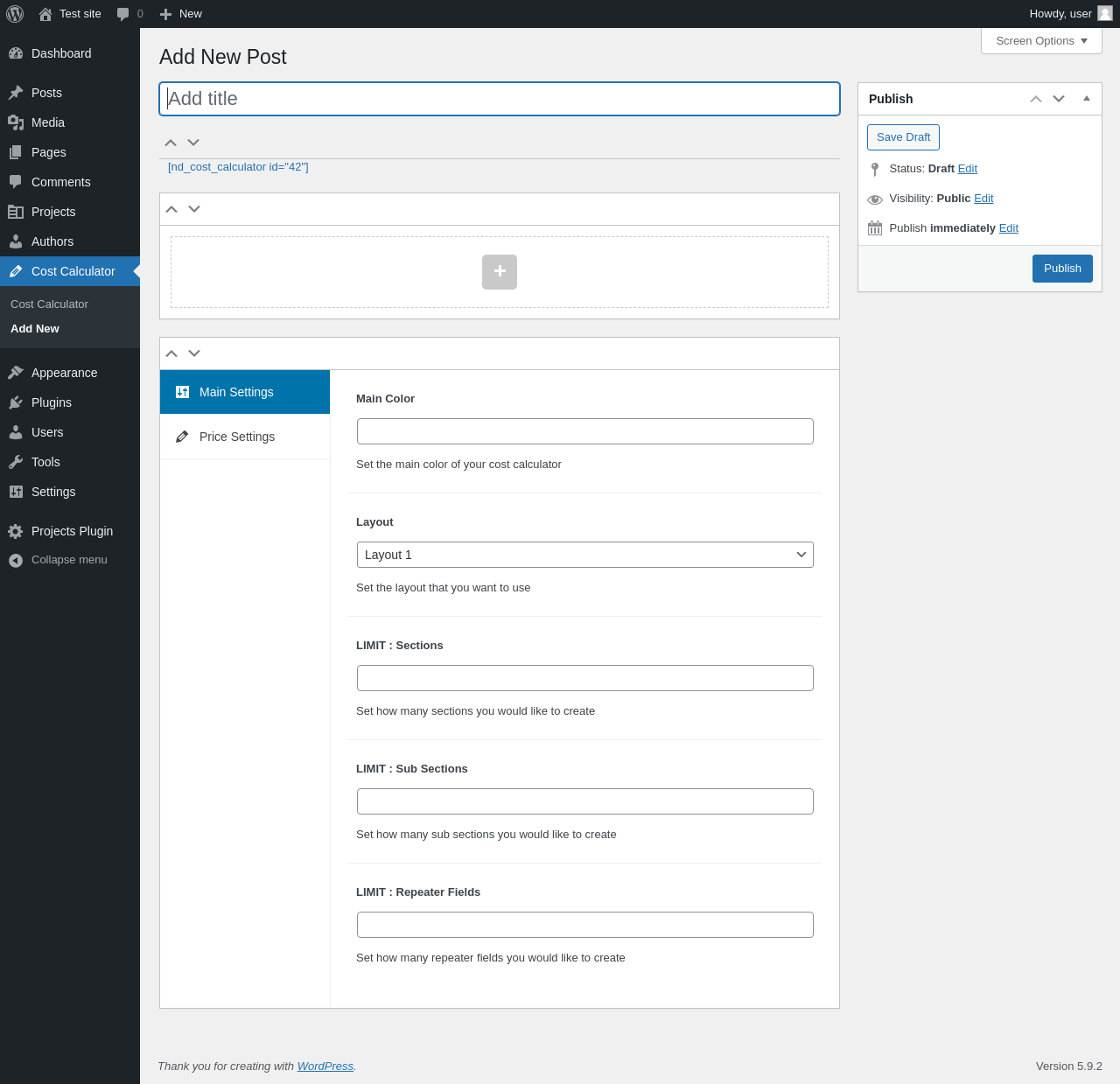
Task: Click the Save Draft button
Action: (x=903, y=137)
